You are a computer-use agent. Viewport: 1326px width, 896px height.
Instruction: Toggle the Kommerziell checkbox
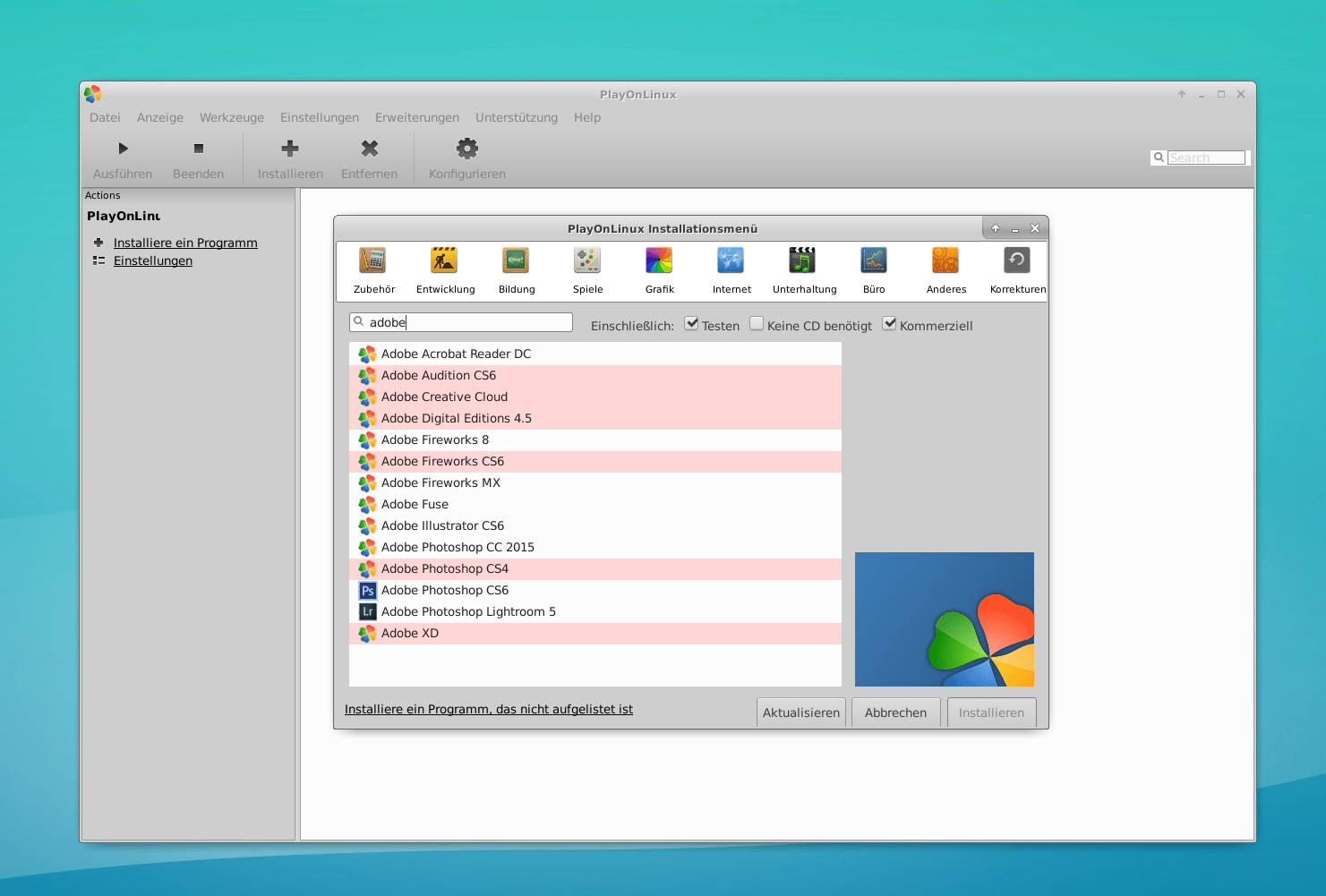(x=889, y=324)
